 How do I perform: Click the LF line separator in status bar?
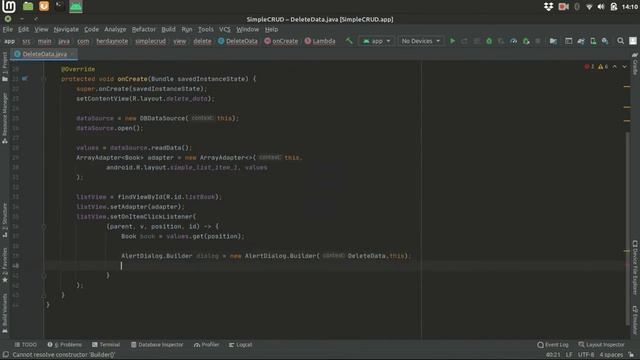pos(569,355)
